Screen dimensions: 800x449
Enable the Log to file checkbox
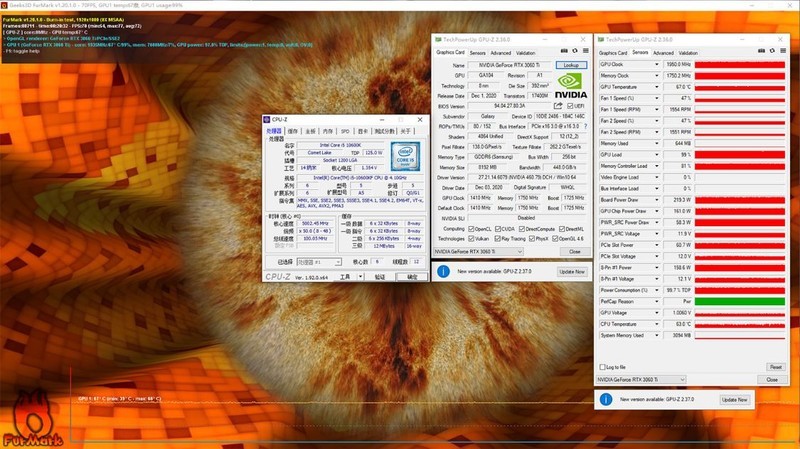point(601,367)
